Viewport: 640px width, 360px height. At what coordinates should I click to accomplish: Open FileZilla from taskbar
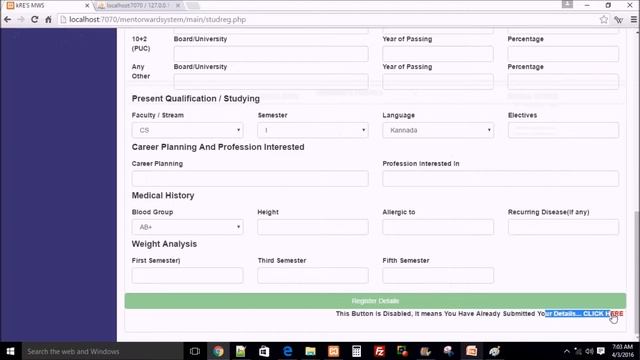point(379,351)
